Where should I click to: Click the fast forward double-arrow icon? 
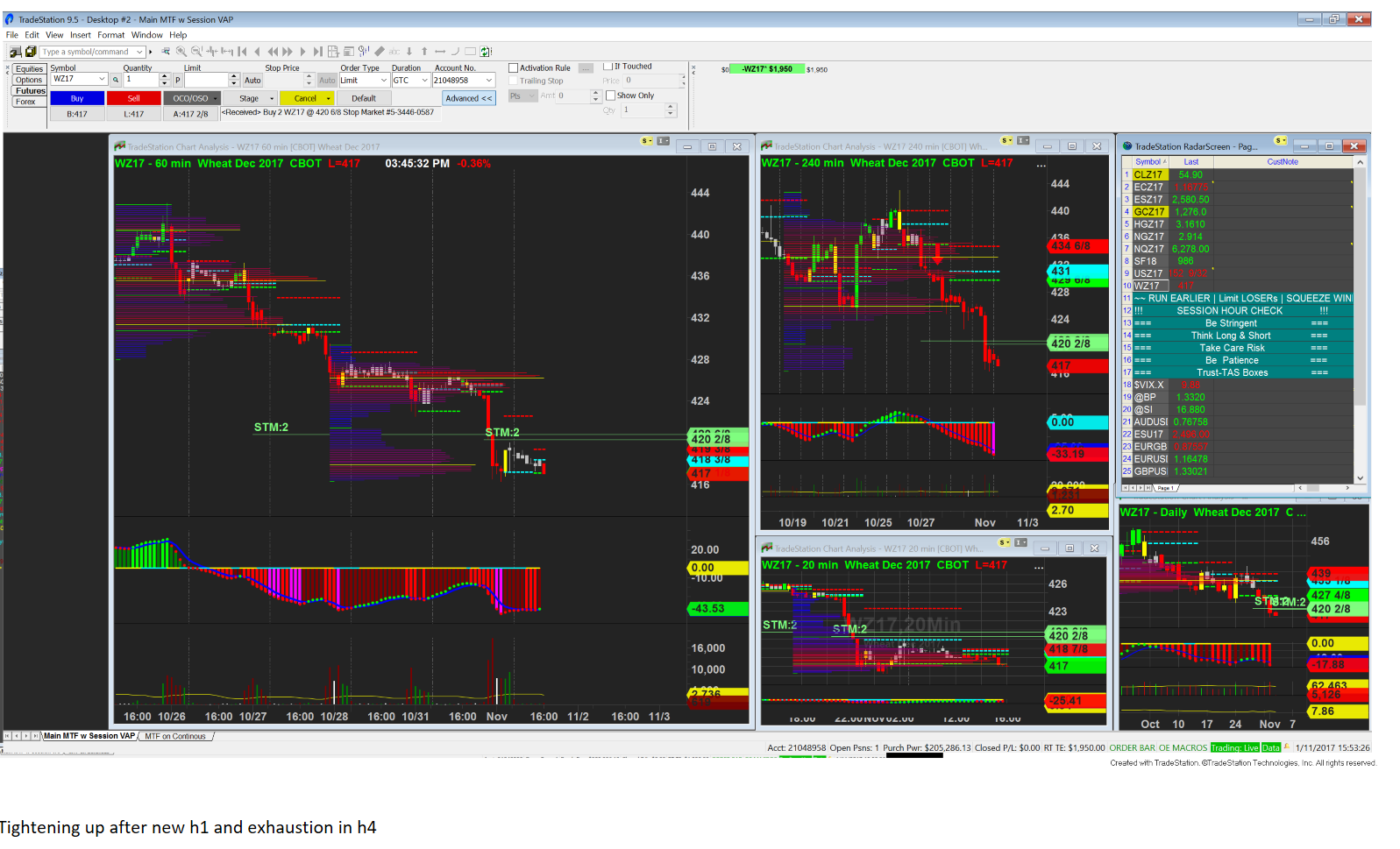[288, 52]
